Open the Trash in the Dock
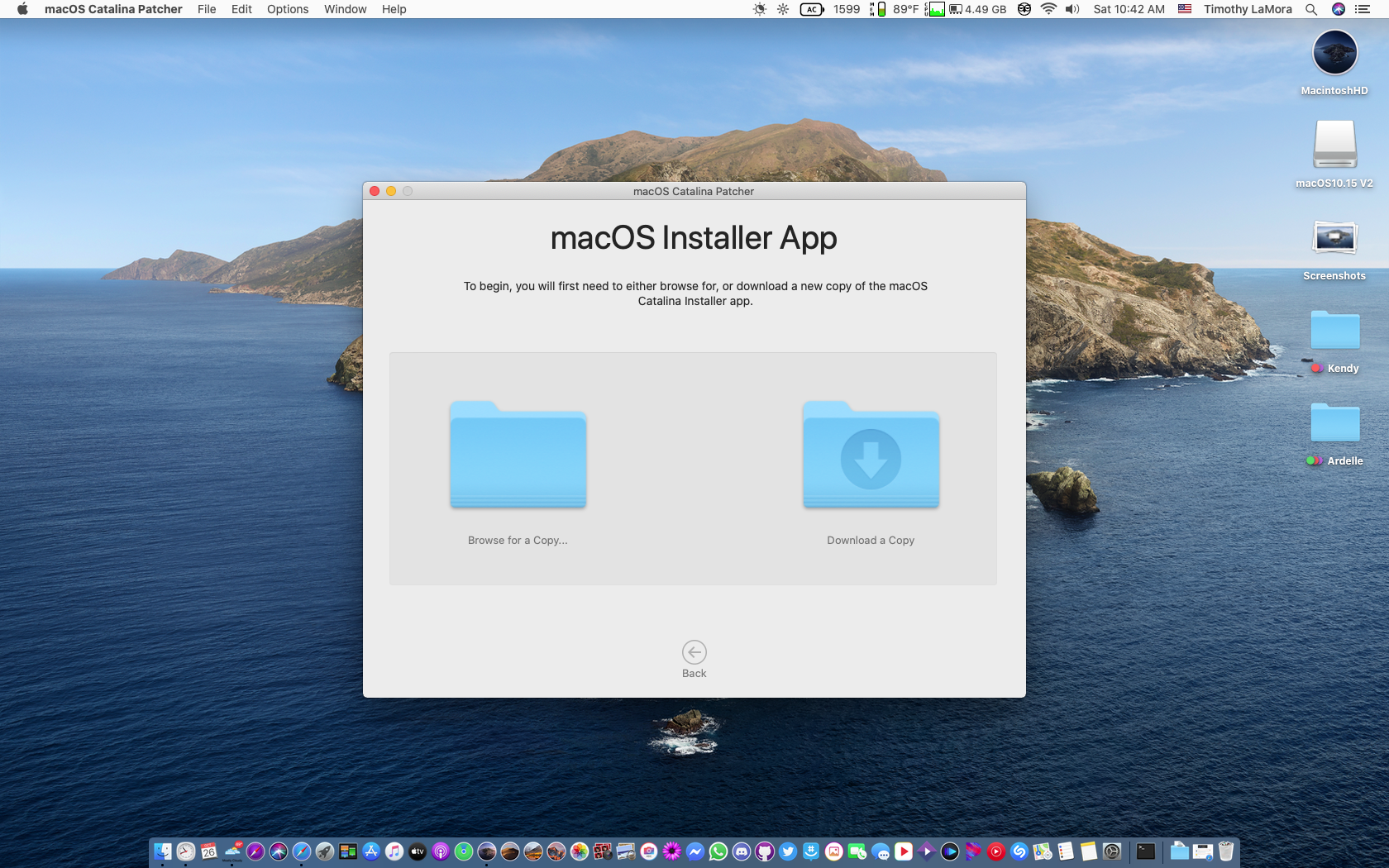 [x=1226, y=851]
